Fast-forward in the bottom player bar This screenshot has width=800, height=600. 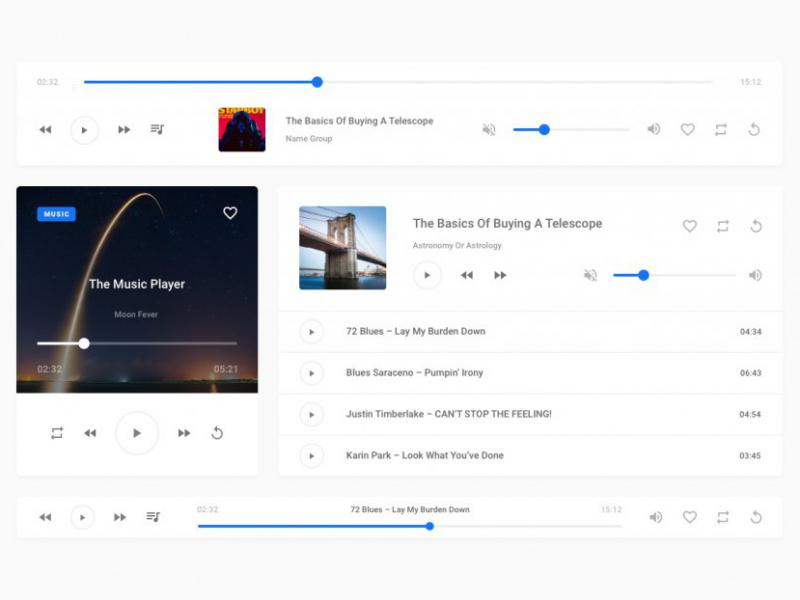tap(120, 517)
